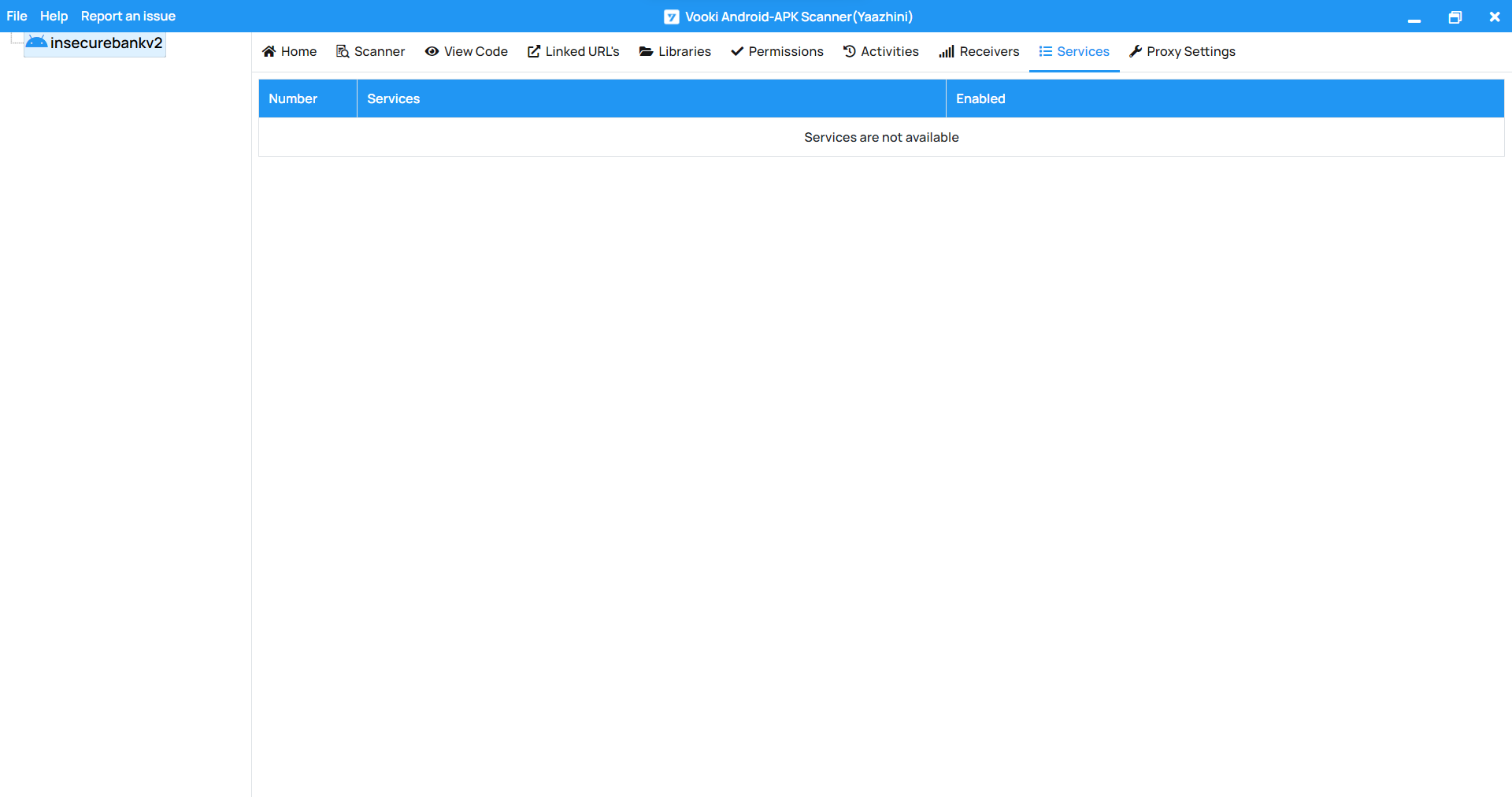Switch to the Activities tab

(881, 51)
